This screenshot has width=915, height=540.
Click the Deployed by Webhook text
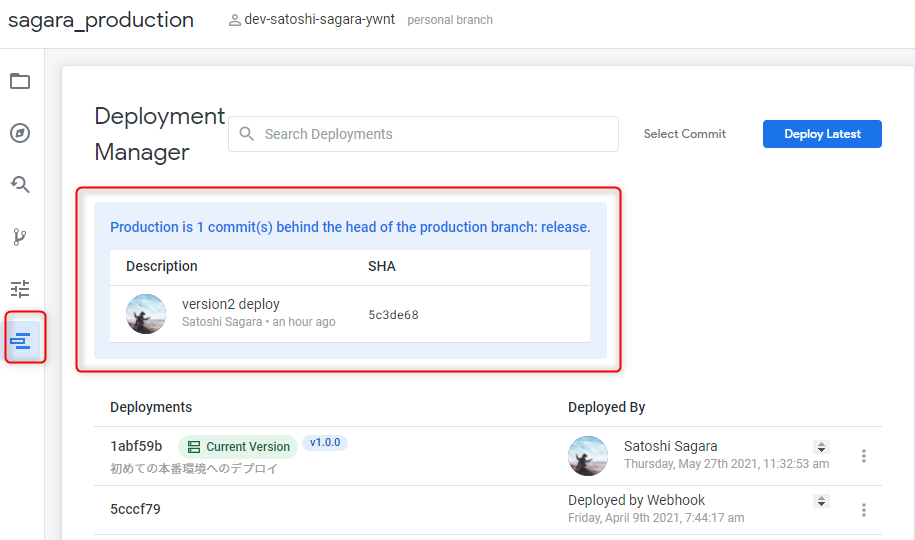(637, 500)
